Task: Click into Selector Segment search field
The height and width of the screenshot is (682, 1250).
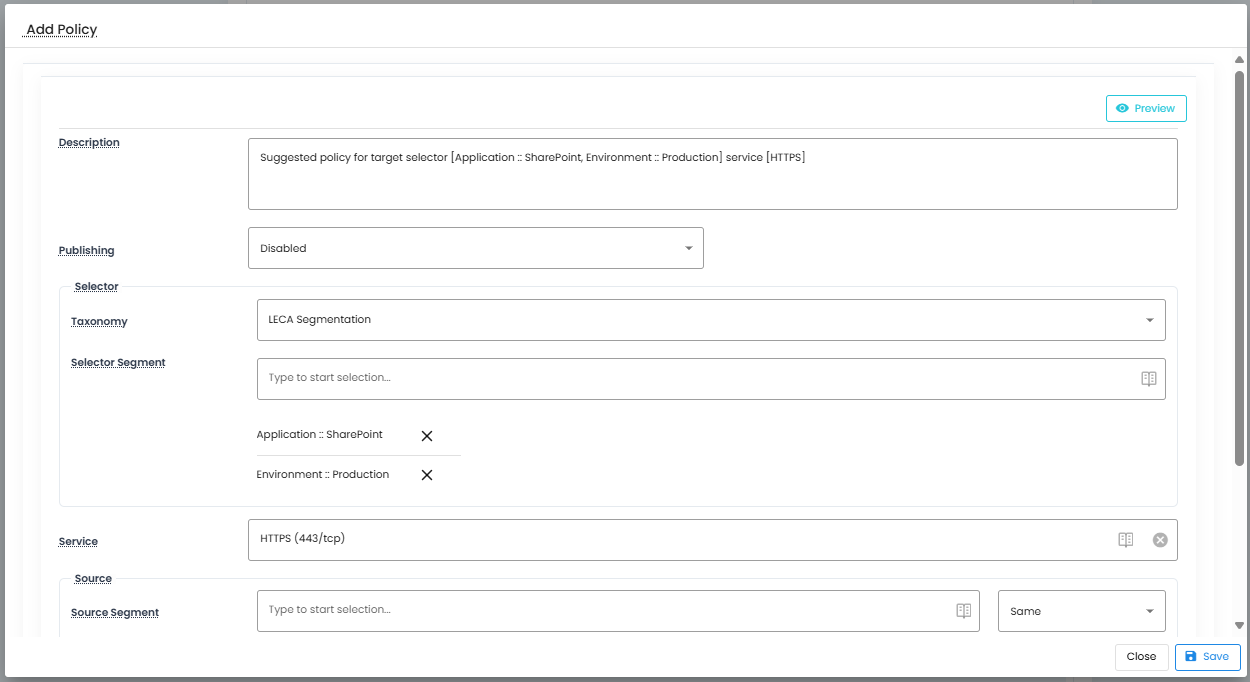Action: (690, 379)
